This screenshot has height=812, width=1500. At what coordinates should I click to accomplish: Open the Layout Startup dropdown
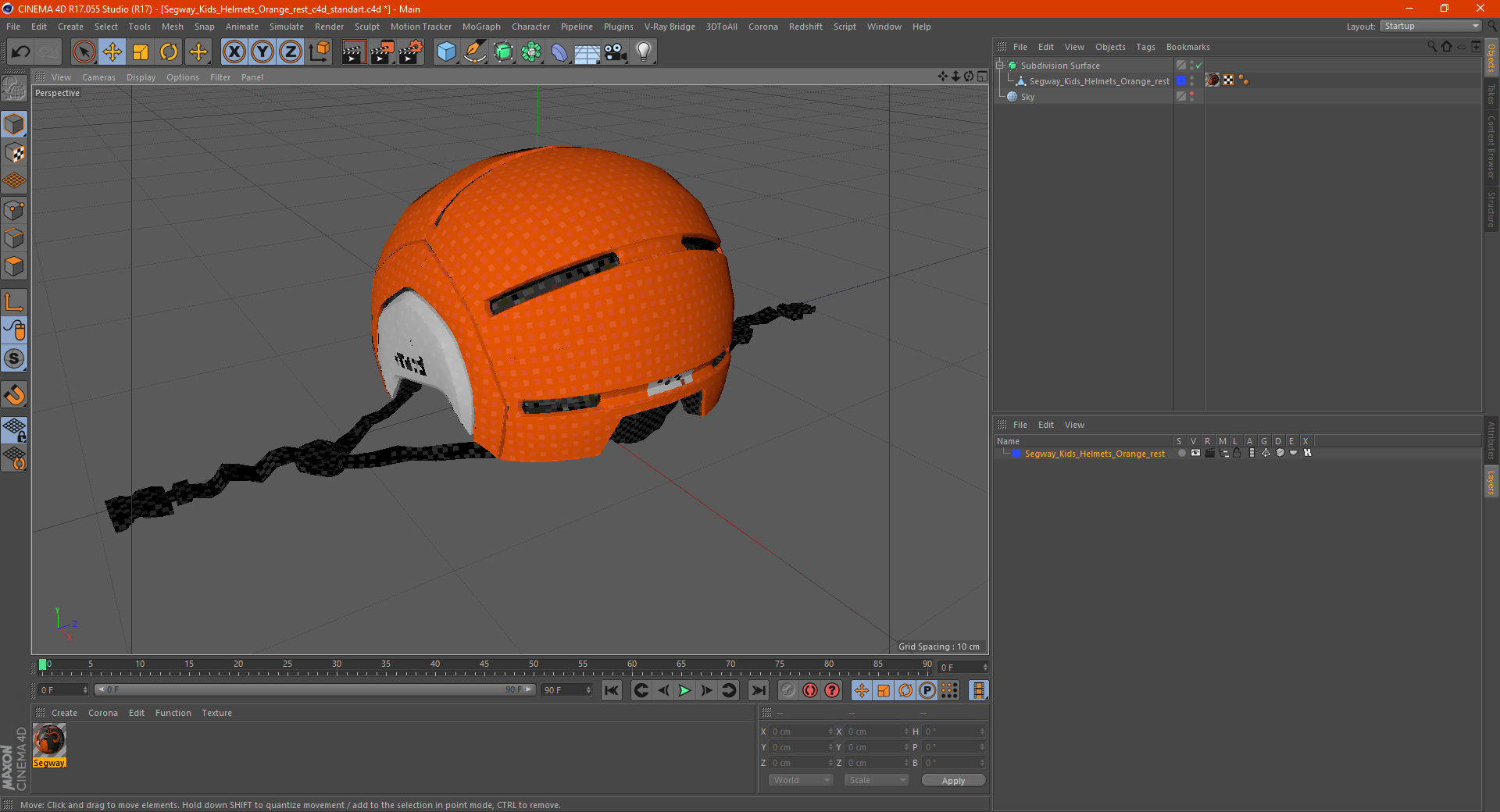coord(1430,26)
